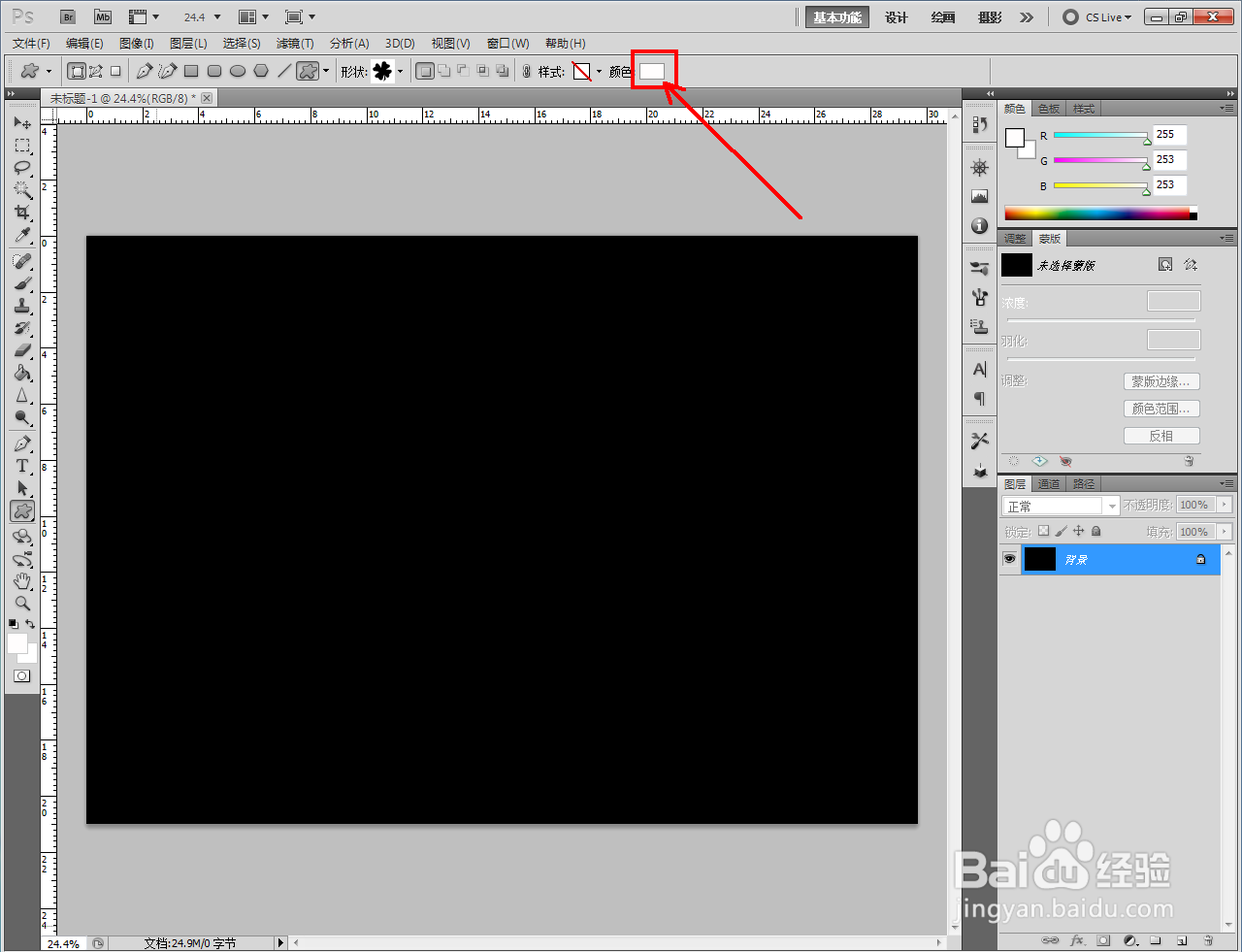Image resolution: width=1242 pixels, height=952 pixels.
Task: Select the Hand tool
Action: pos(22,582)
